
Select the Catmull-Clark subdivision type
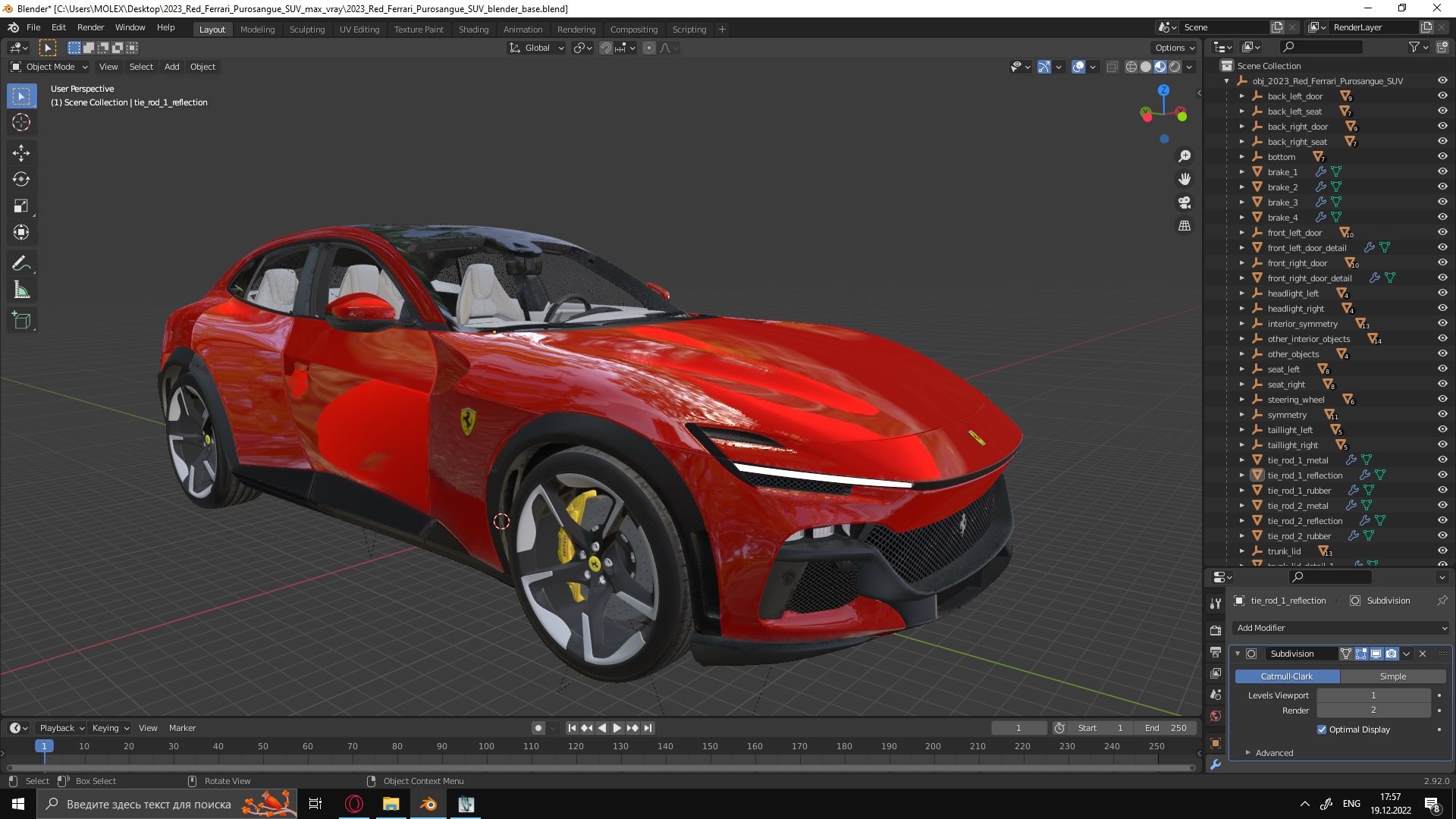coord(1287,676)
